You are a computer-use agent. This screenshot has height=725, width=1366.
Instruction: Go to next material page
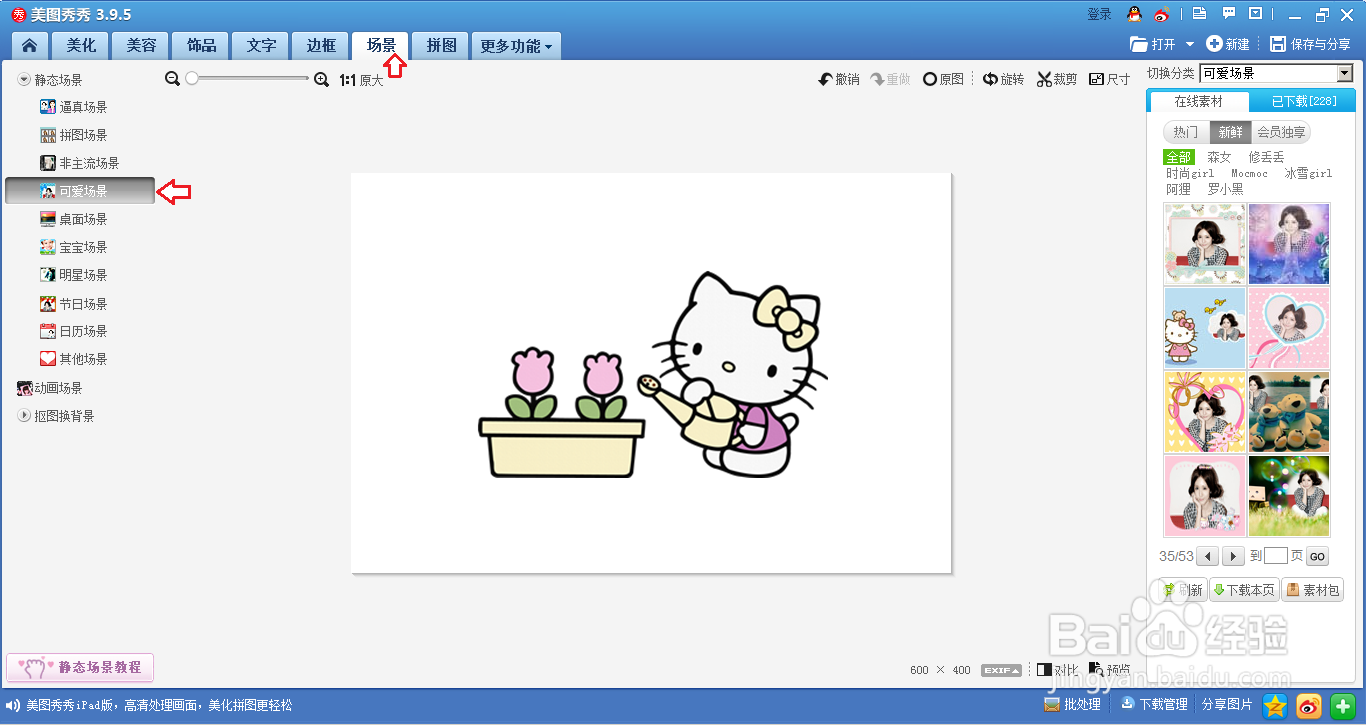[x=1234, y=556]
